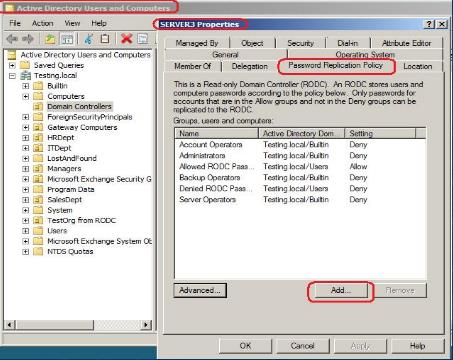Click the SalesDept OU folder icon
This screenshot has height=360, width=453.
pyautogui.click(x=38, y=200)
